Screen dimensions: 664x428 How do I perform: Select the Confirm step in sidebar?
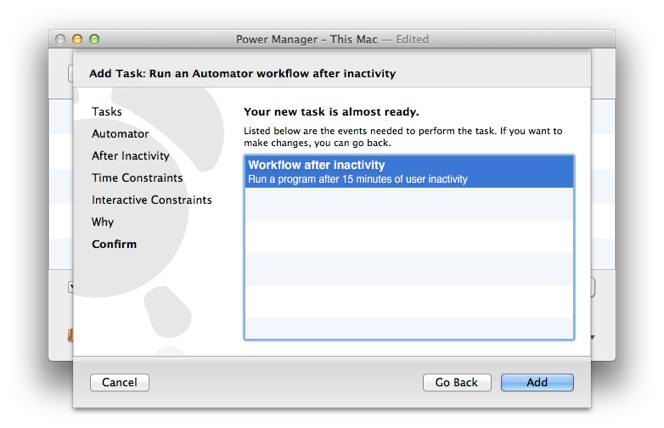tap(114, 244)
